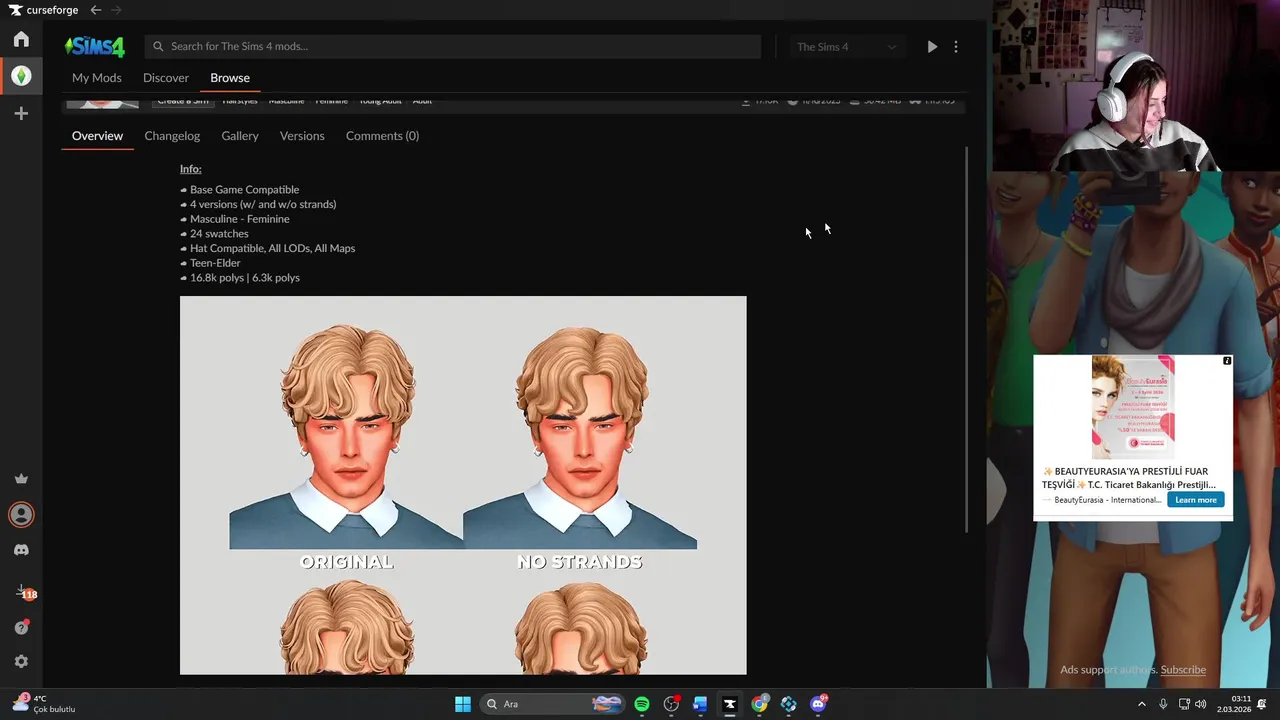The height and width of the screenshot is (720, 1280).
Task: Click the Learn more ad button
Action: click(1196, 500)
